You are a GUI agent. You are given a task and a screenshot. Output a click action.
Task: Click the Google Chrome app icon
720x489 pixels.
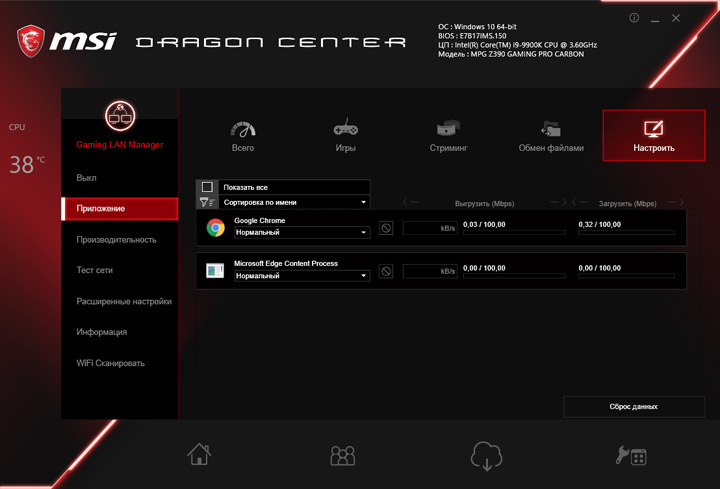215,228
